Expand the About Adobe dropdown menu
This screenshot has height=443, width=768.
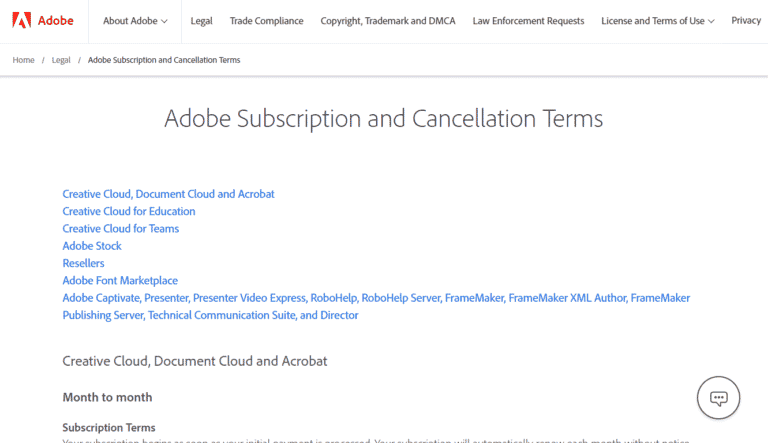pos(135,21)
